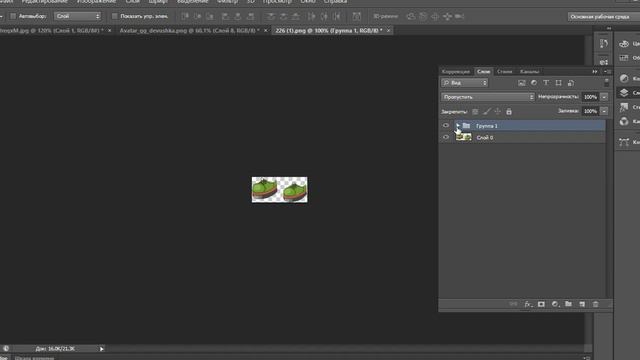Image resolution: width=640 pixels, height=360 pixels.
Task: Open the layers panel flyout menu
Action: point(608,71)
